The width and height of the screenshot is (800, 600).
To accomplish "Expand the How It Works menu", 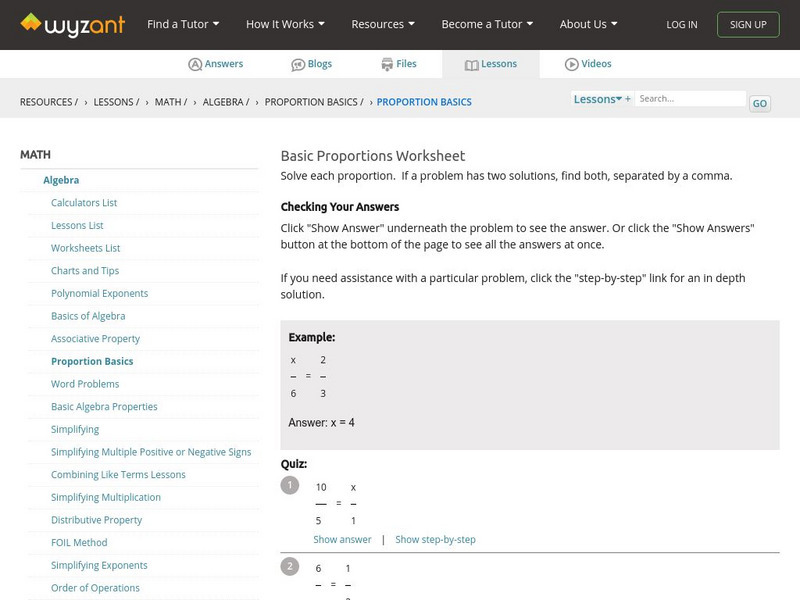I will pyautogui.click(x=285, y=24).
